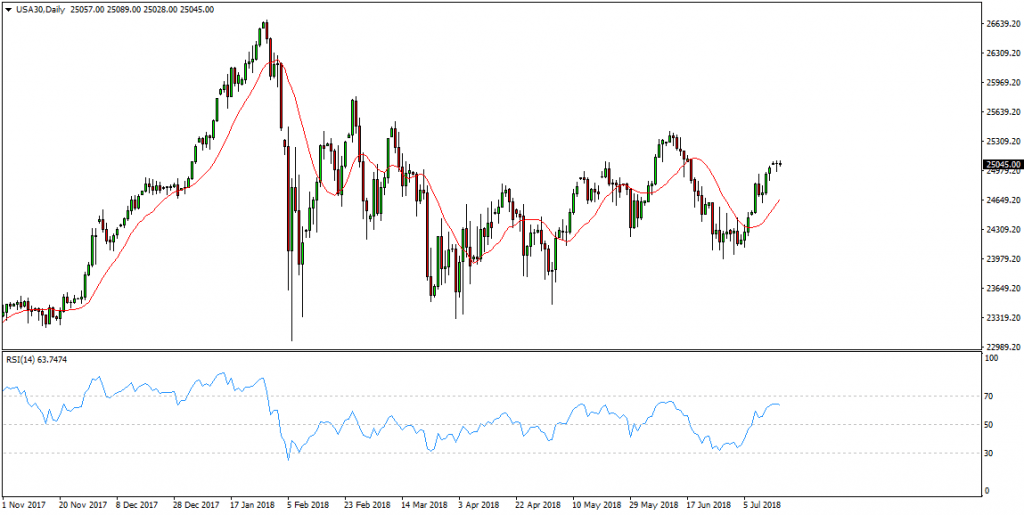Click the 22989.20 price axis label
The width and height of the screenshot is (1024, 515).
(1002, 347)
